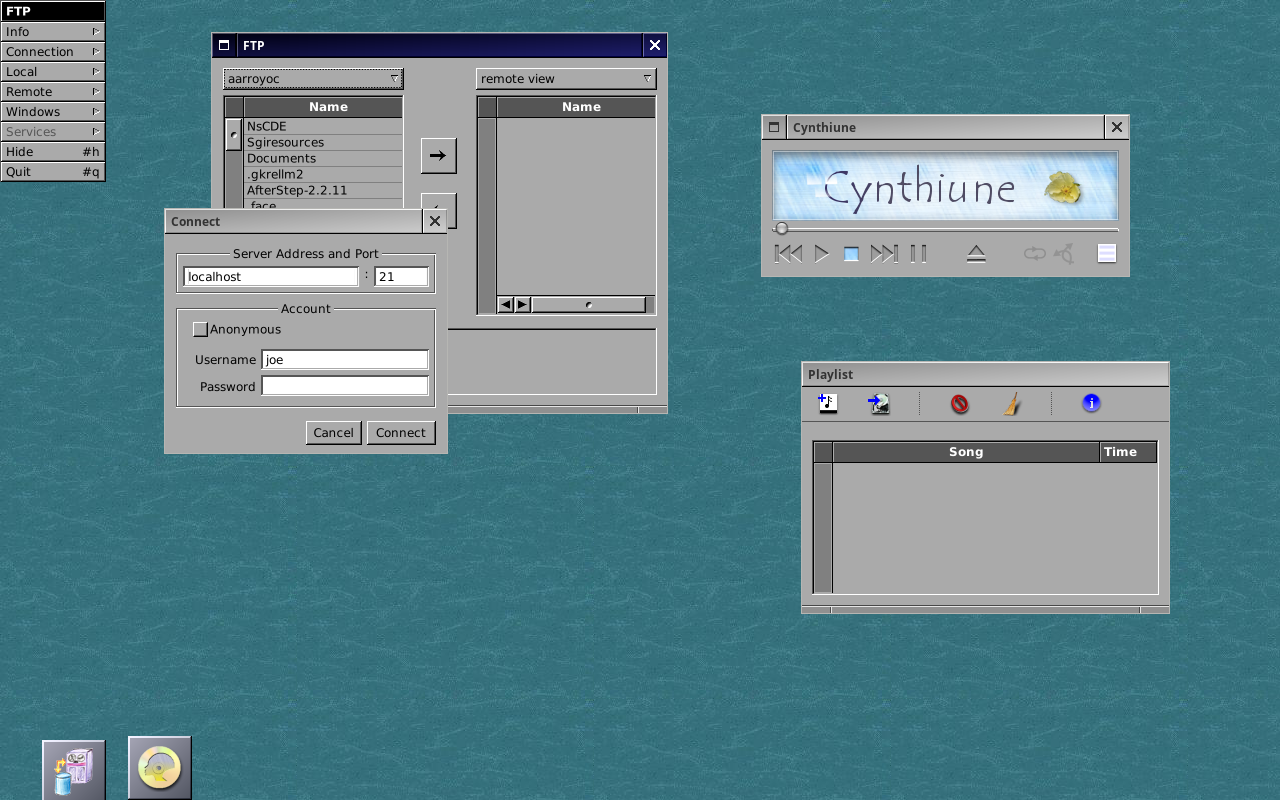Image resolution: width=1280 pixels, height=800 pixels.
Task: Click the playlist window icon in Cynthiune
Action: [1106, 254]
